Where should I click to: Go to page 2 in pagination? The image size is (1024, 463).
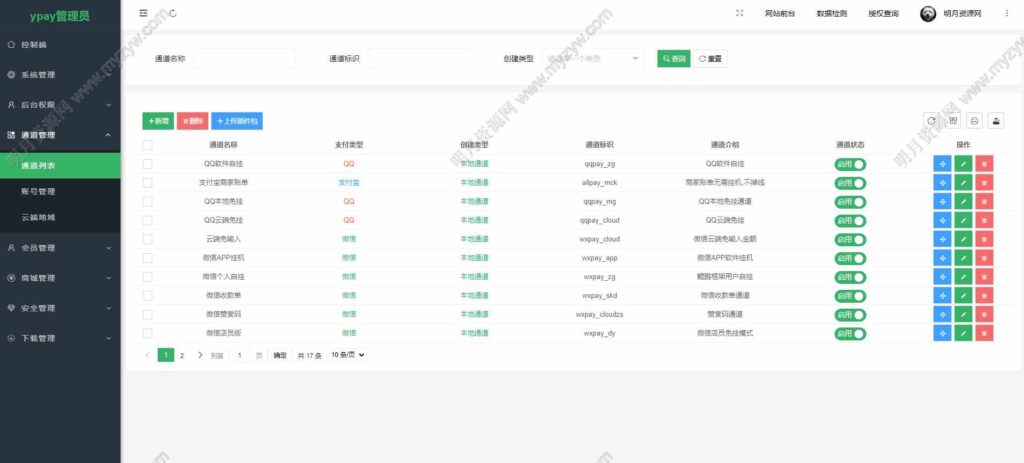click(182, 355)
